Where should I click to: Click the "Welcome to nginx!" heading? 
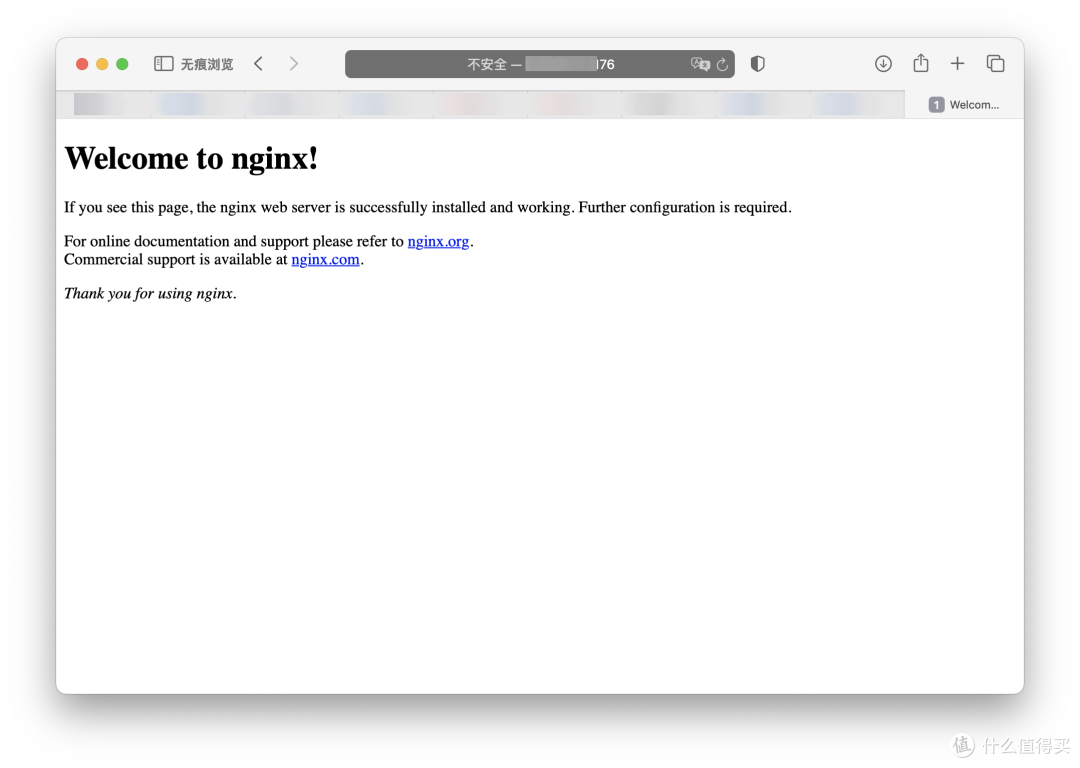point(191,158)
